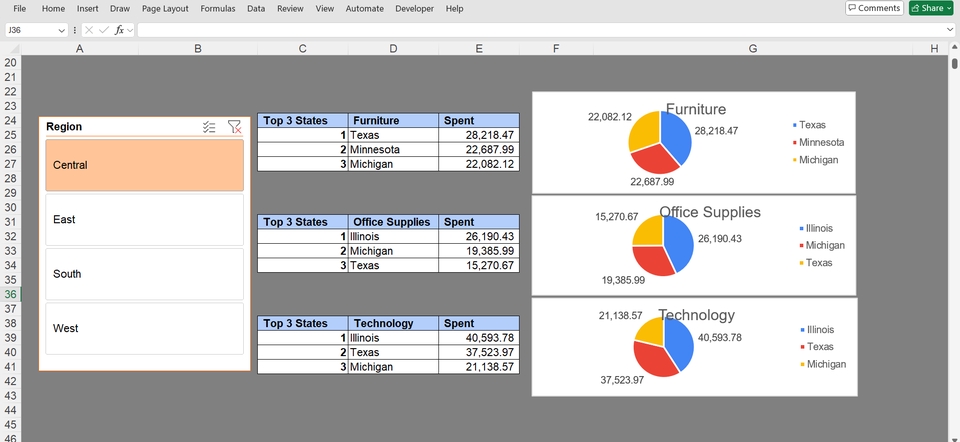Select Michigan legend entry in Technology chart
The height and width of the screenshot is (442, 960).
pos(822,364)
